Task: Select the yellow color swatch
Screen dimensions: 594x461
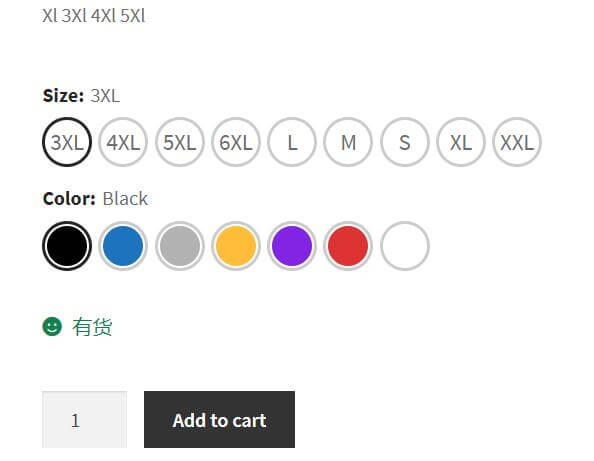Action: [x=236, y=246]
